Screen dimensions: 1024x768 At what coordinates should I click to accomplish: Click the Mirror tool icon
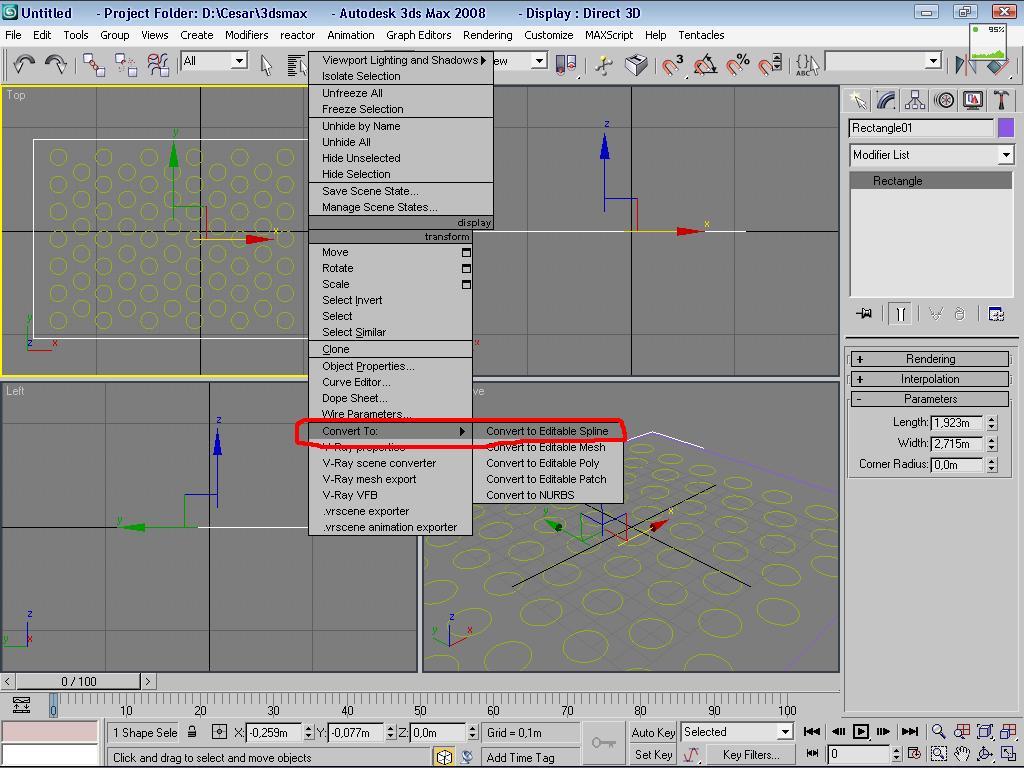[965, 65]
